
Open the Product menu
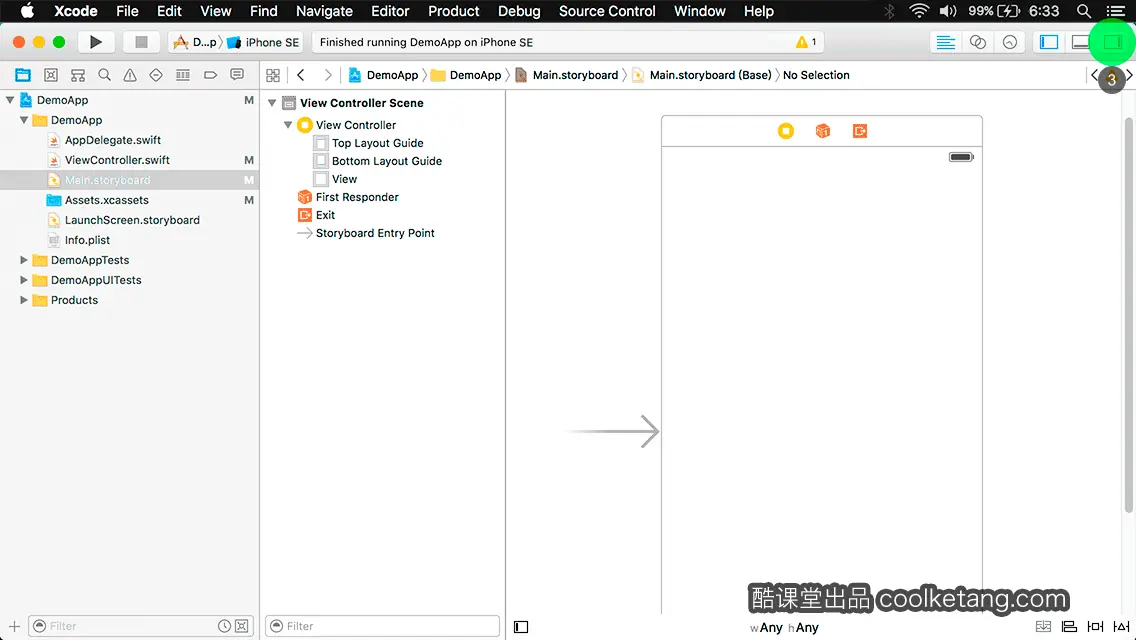click(454, 11)
